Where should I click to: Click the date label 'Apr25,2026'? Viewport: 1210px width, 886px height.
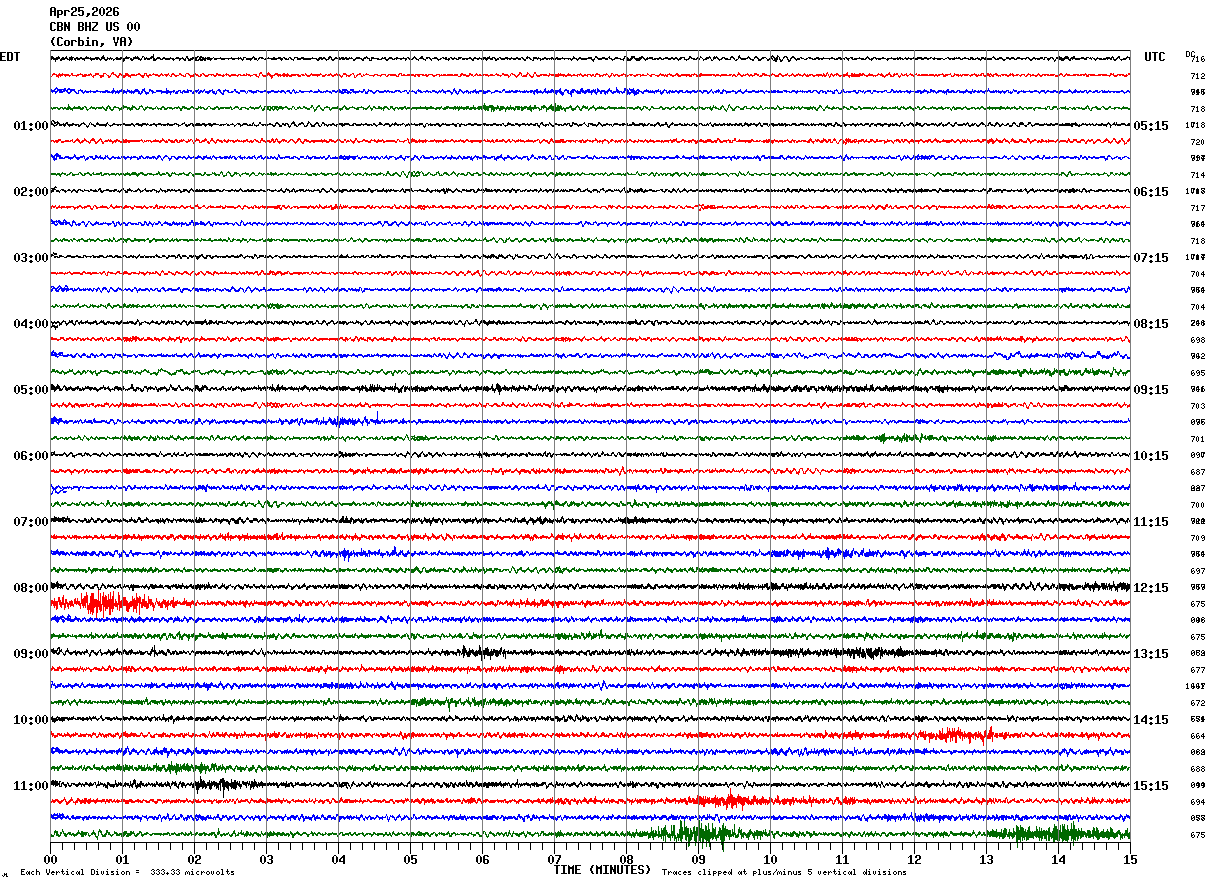84,12
